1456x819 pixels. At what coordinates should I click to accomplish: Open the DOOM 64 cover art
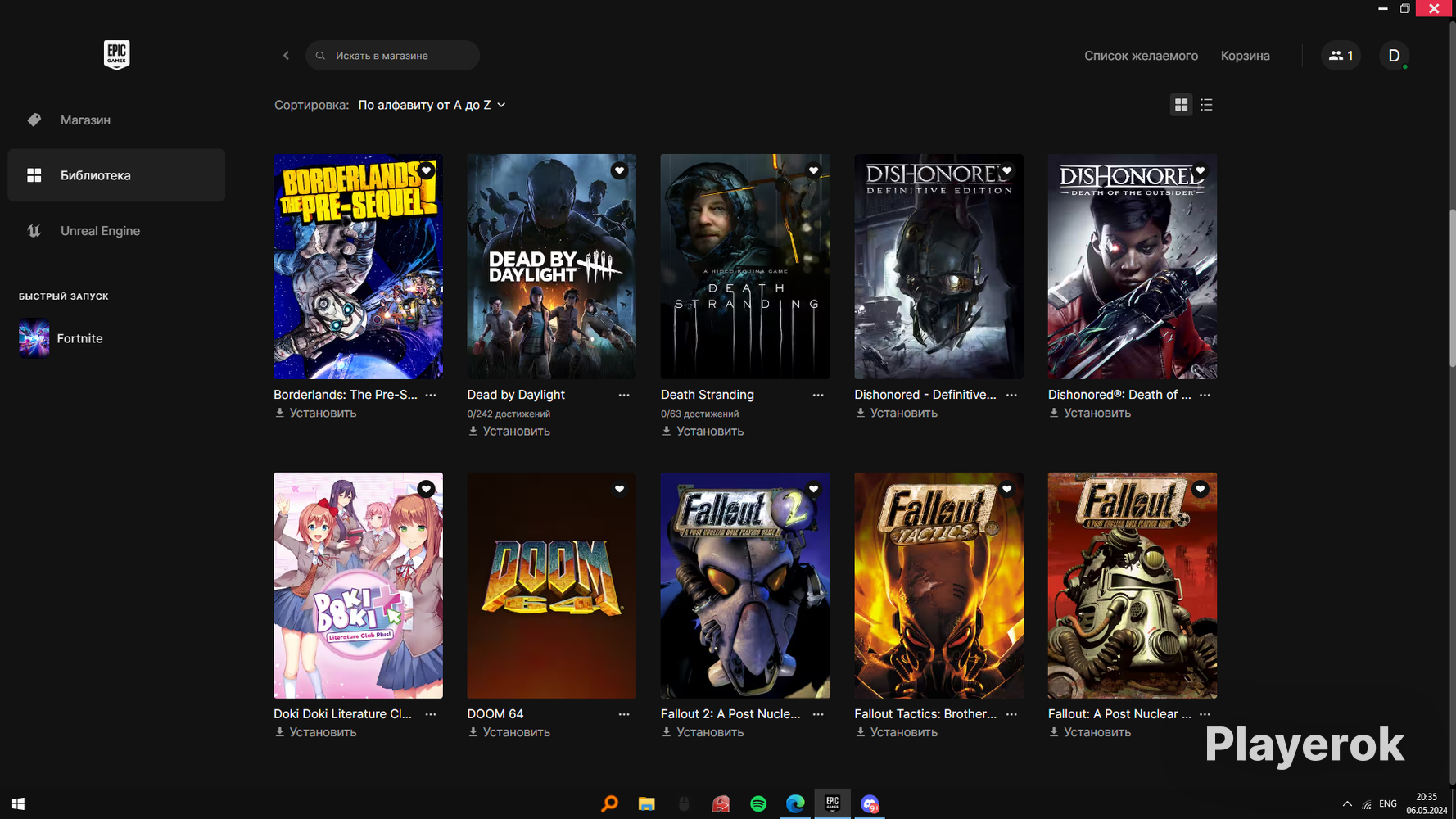click(551, 585)
